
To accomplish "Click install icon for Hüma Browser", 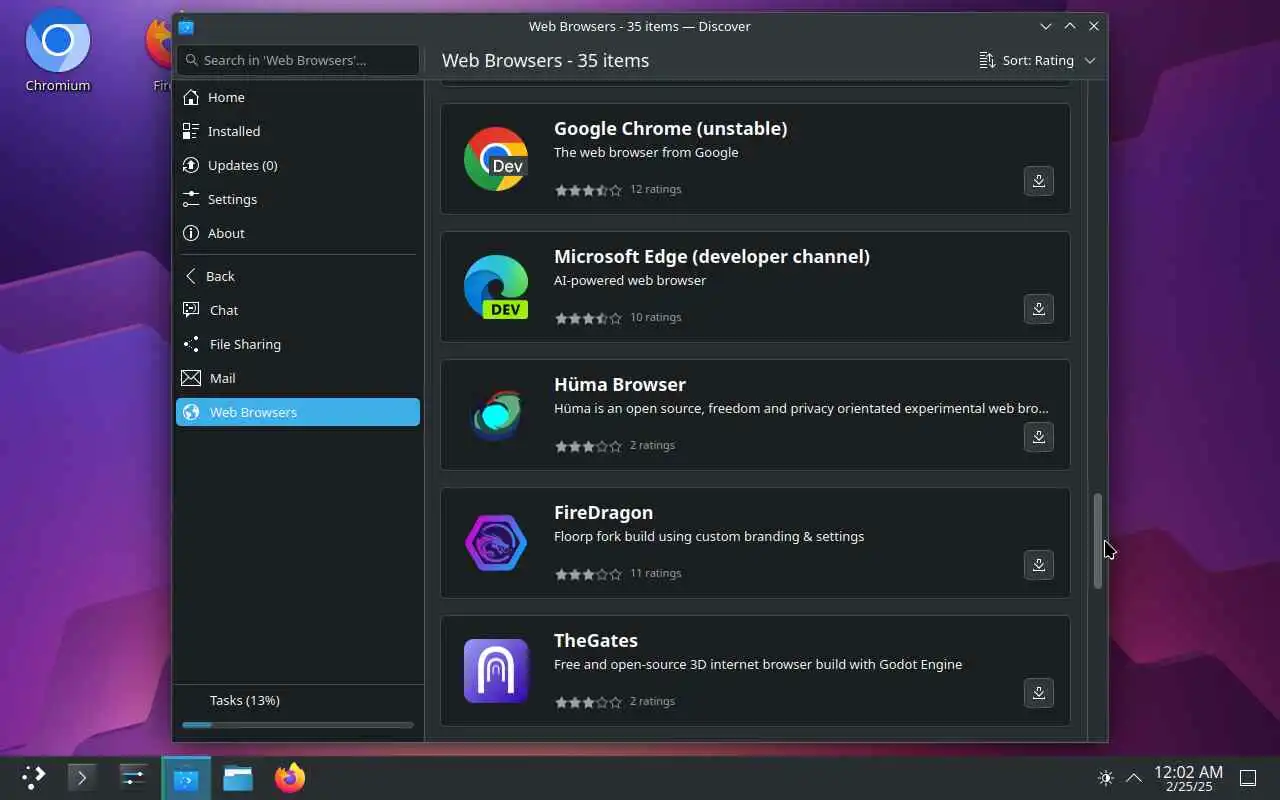I will point(1039,437).
